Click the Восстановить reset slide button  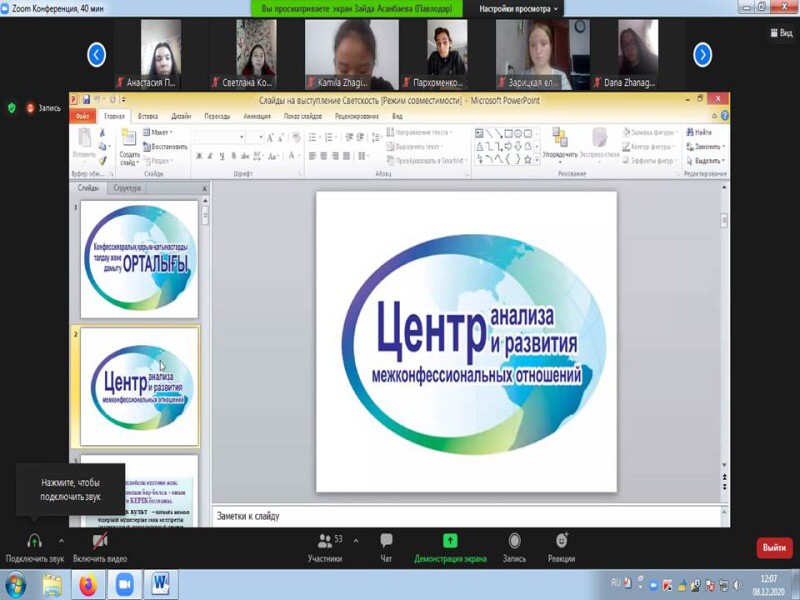coord(165,146)
